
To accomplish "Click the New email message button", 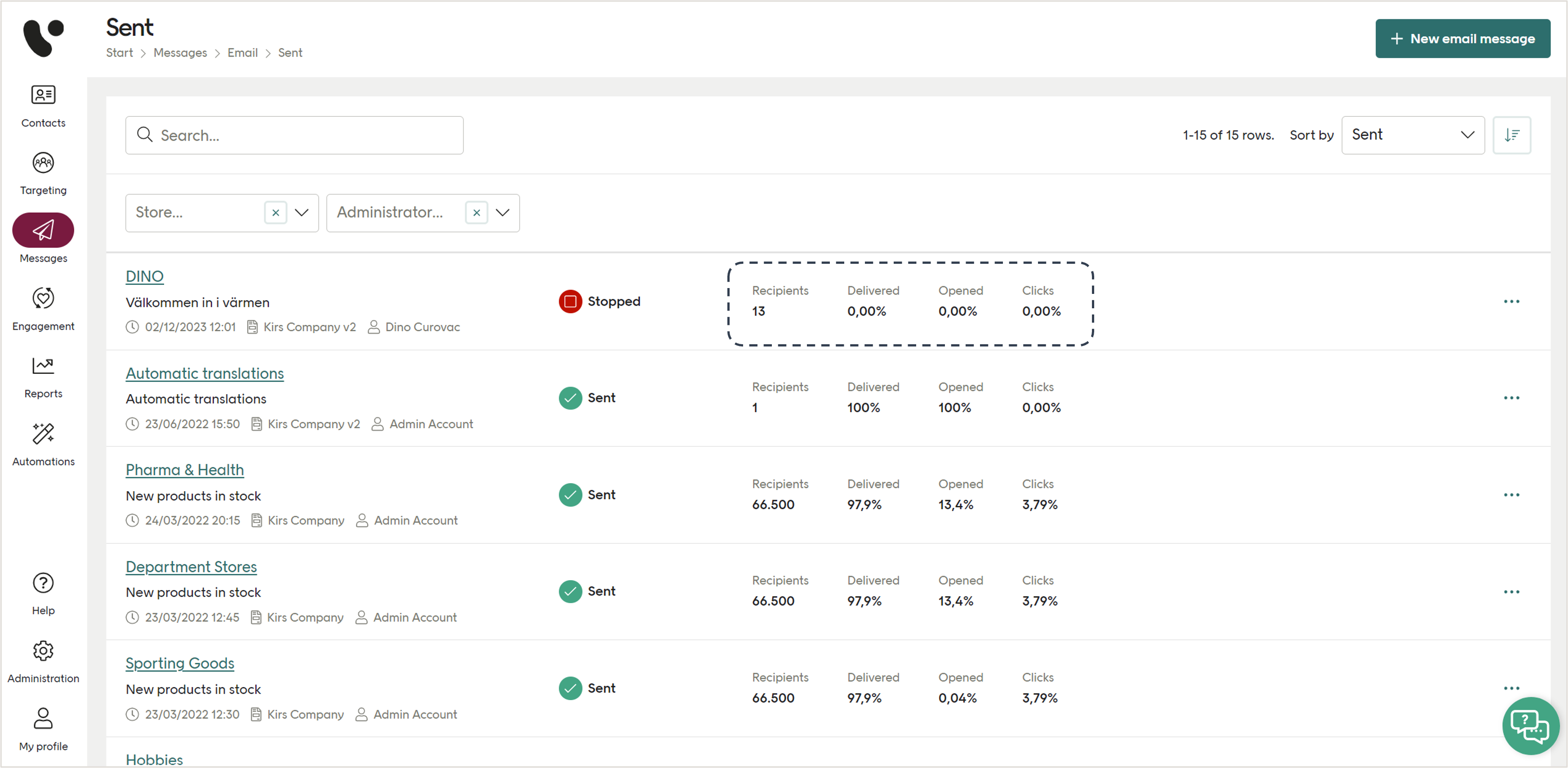I will click(x=1463, y=38).
